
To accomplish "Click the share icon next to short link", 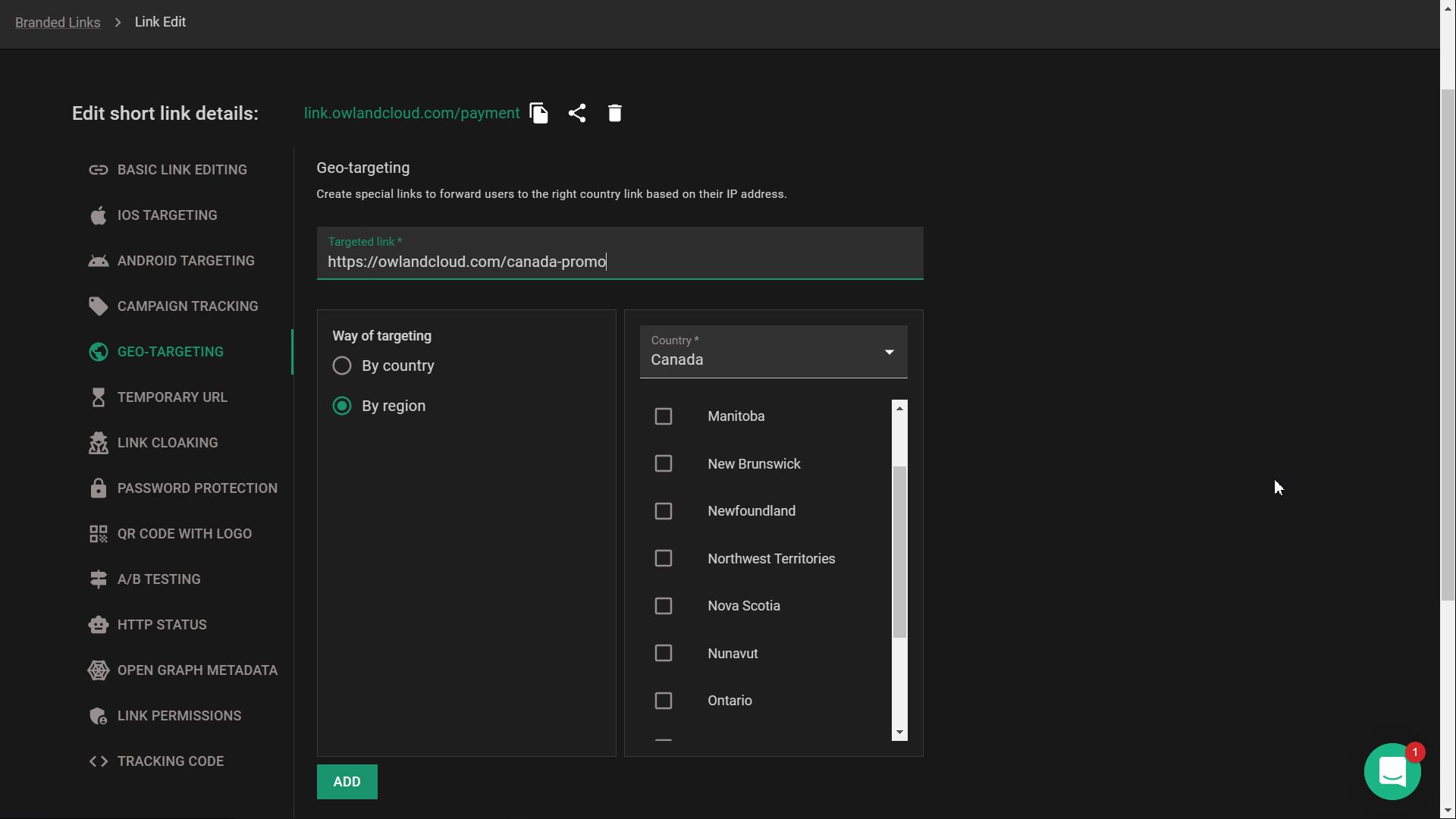I will pyautogui.click(x=577, y=113).
